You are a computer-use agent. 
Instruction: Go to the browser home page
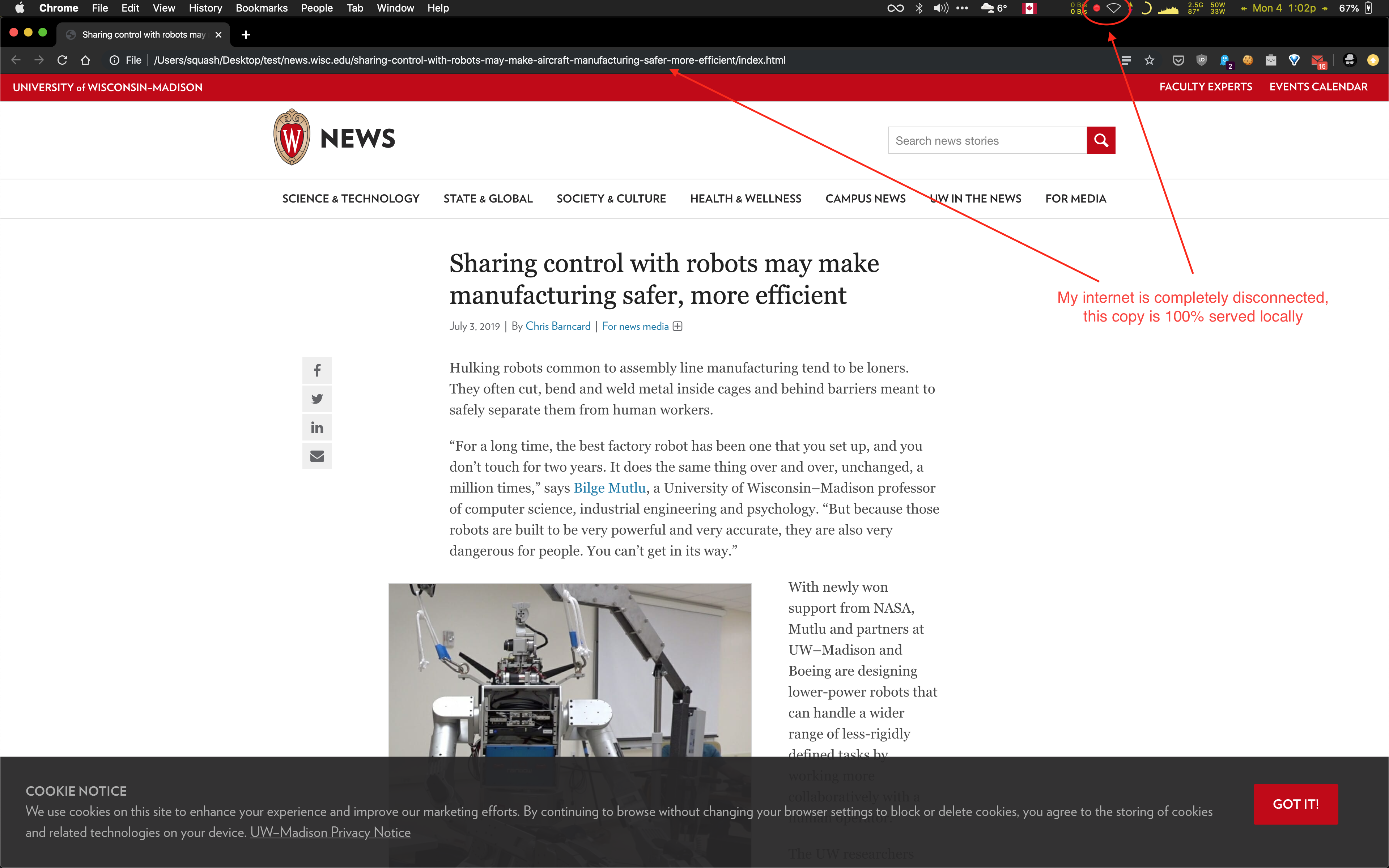(85, 60)
